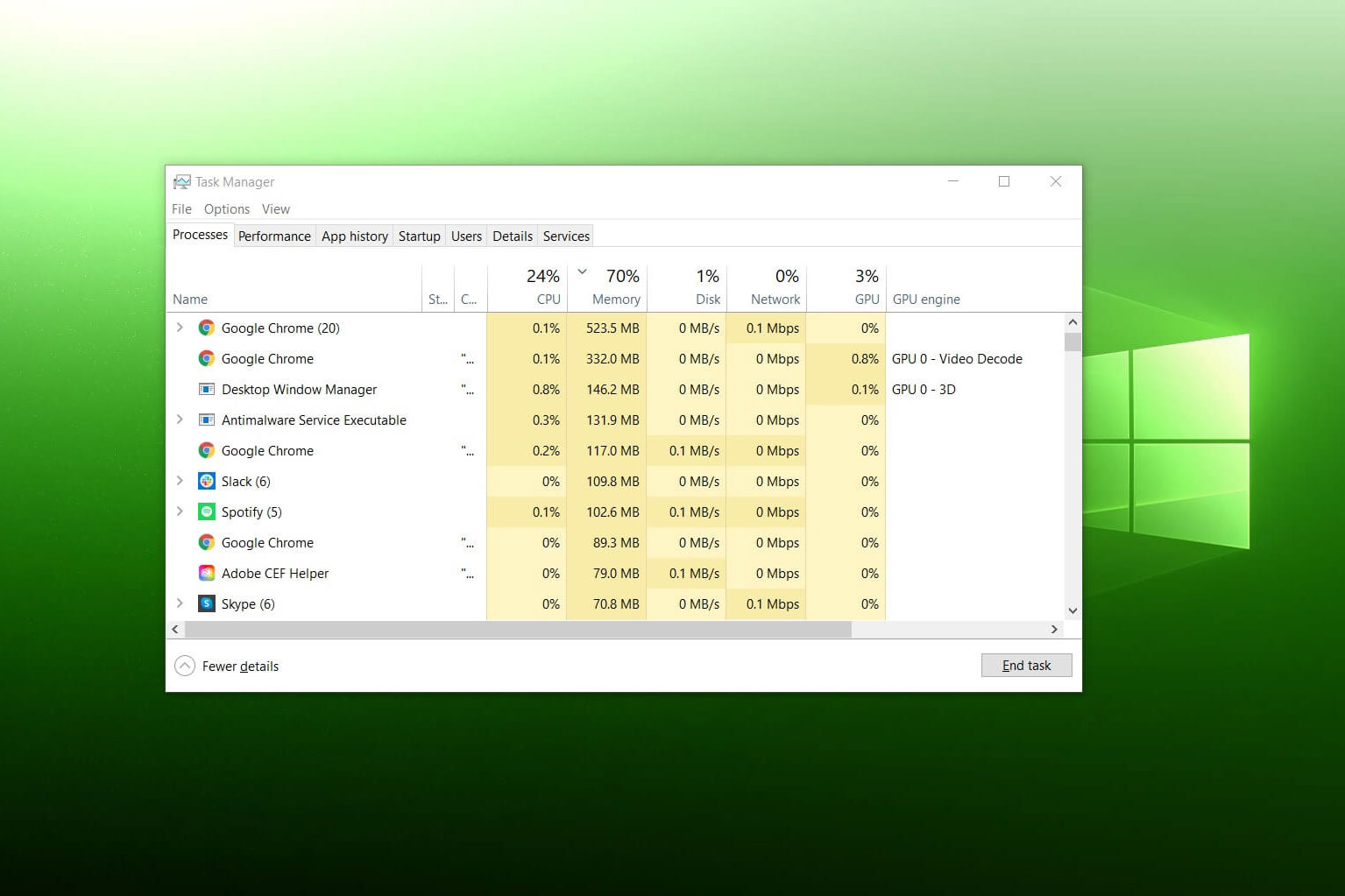This screenshot has width=1345, height=896.
Task: Open the Startup tab
Action: (x=420, y=236)
